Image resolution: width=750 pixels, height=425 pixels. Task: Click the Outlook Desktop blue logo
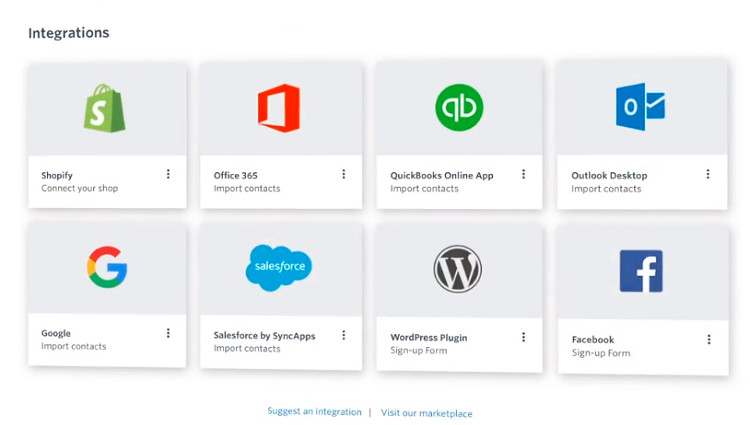click(x=640, y=106)
